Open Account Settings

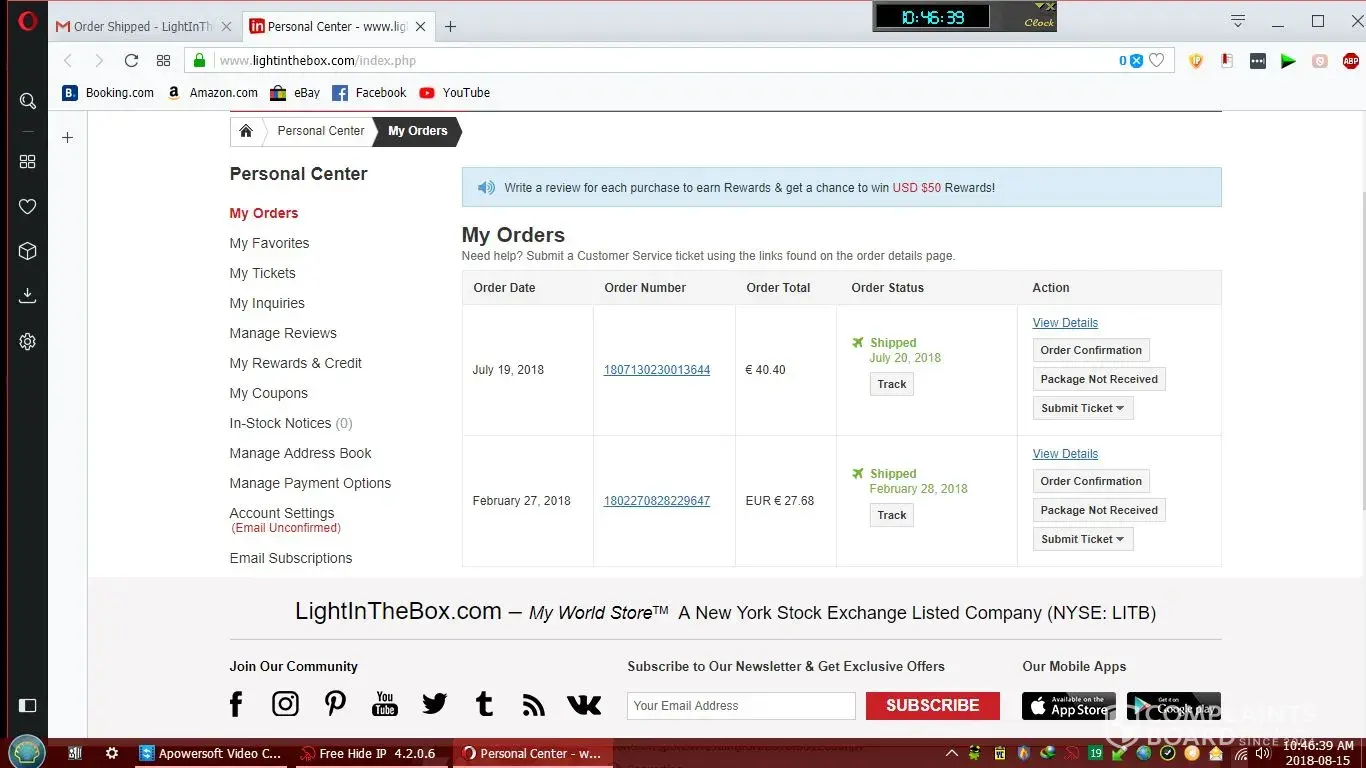pos(282,513)
